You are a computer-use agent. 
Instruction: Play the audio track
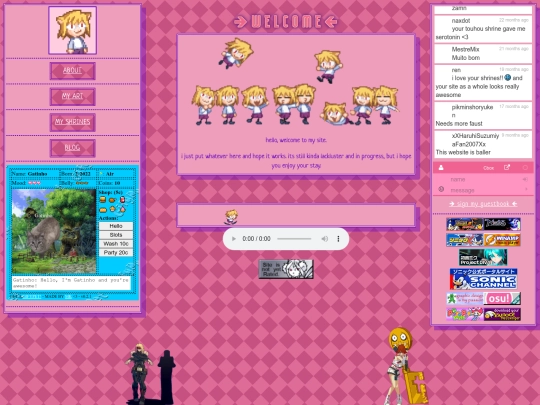233,239
